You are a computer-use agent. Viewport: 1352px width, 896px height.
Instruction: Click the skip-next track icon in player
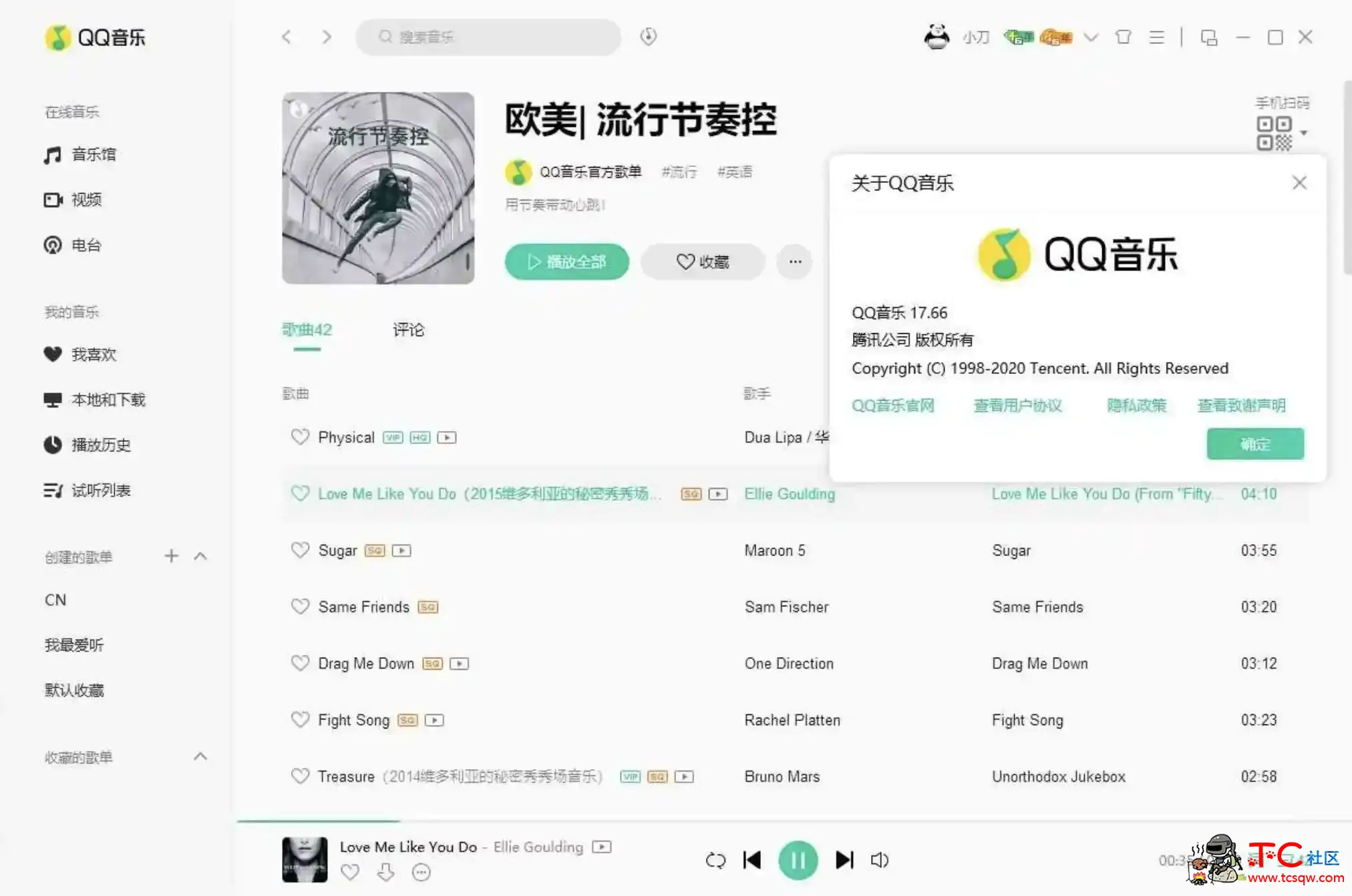[843, 860]
